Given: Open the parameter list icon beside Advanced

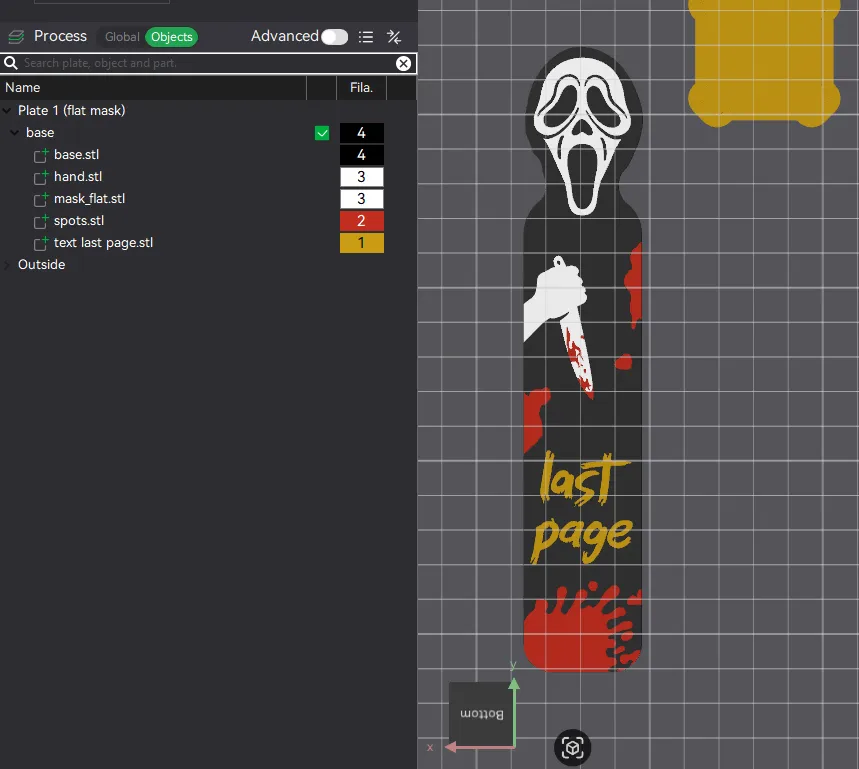Looking at the screenshot, I should pyautogui.click(x=366, y=37).
